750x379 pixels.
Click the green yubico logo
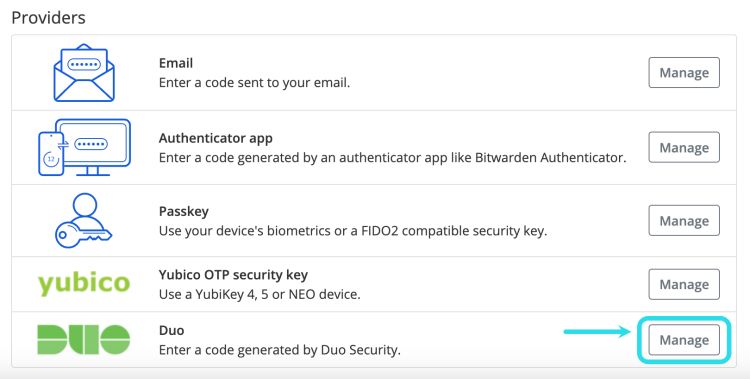pyautogui.click(x=84, y=284)
